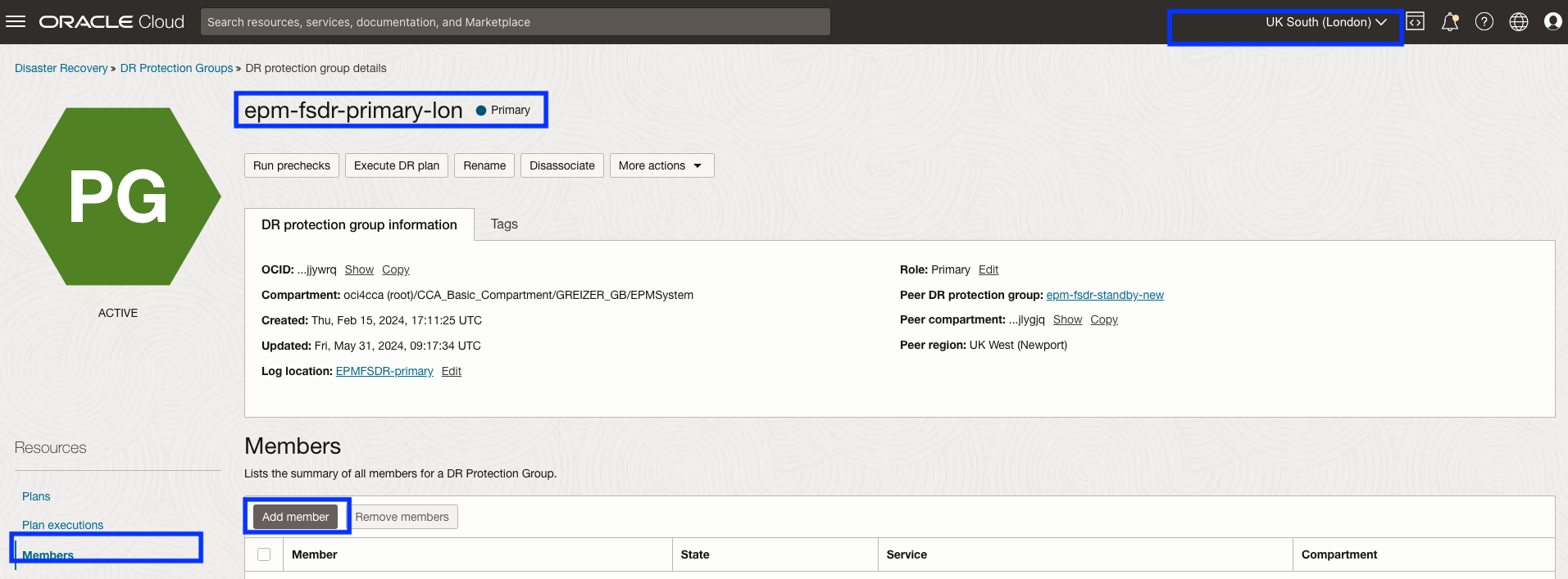Go to DR Protection Groups breadcrumb
1568x579 pixels.
(x=176, y=68)
